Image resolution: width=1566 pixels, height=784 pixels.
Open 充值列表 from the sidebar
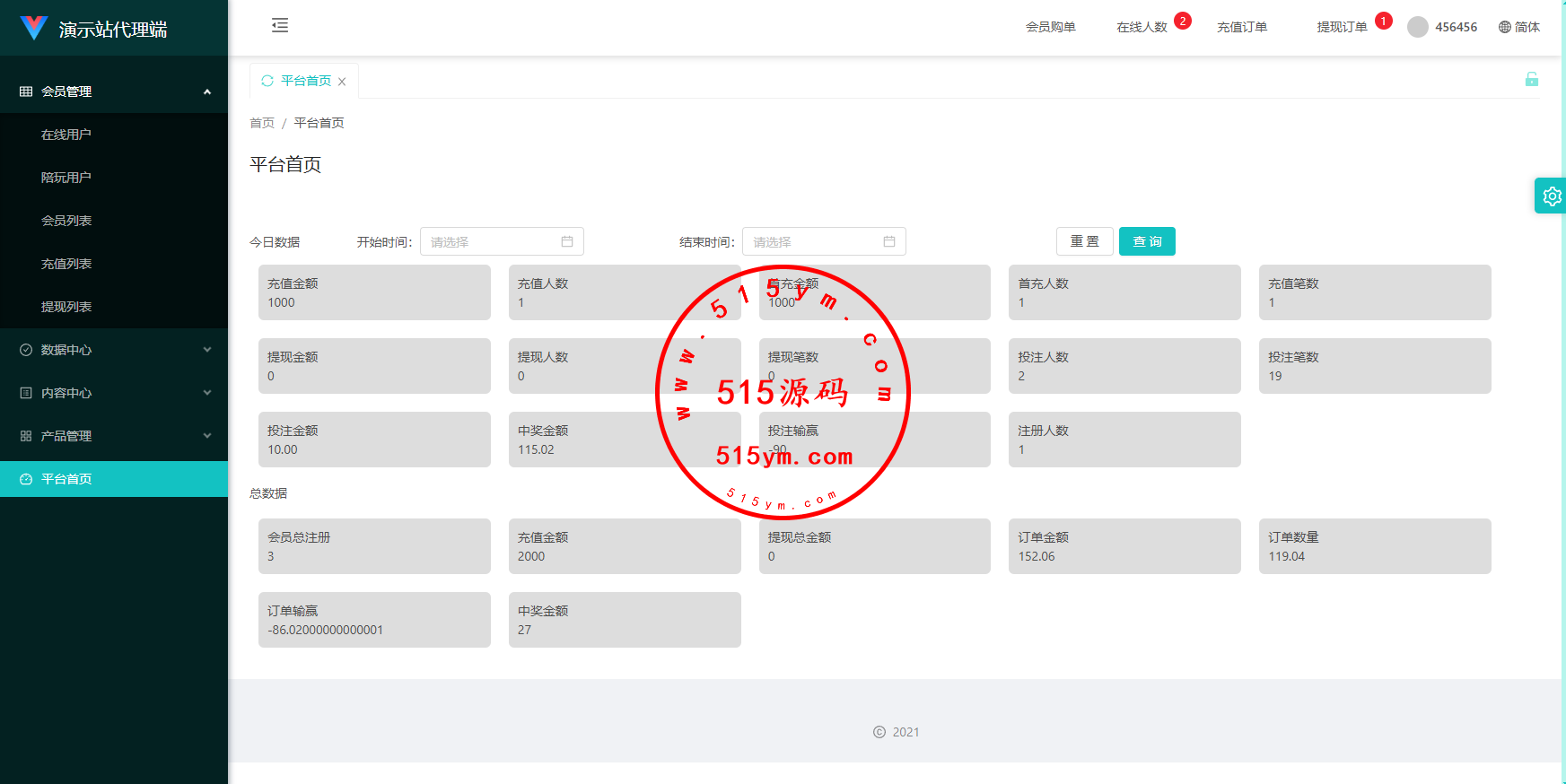pos(66,264)
